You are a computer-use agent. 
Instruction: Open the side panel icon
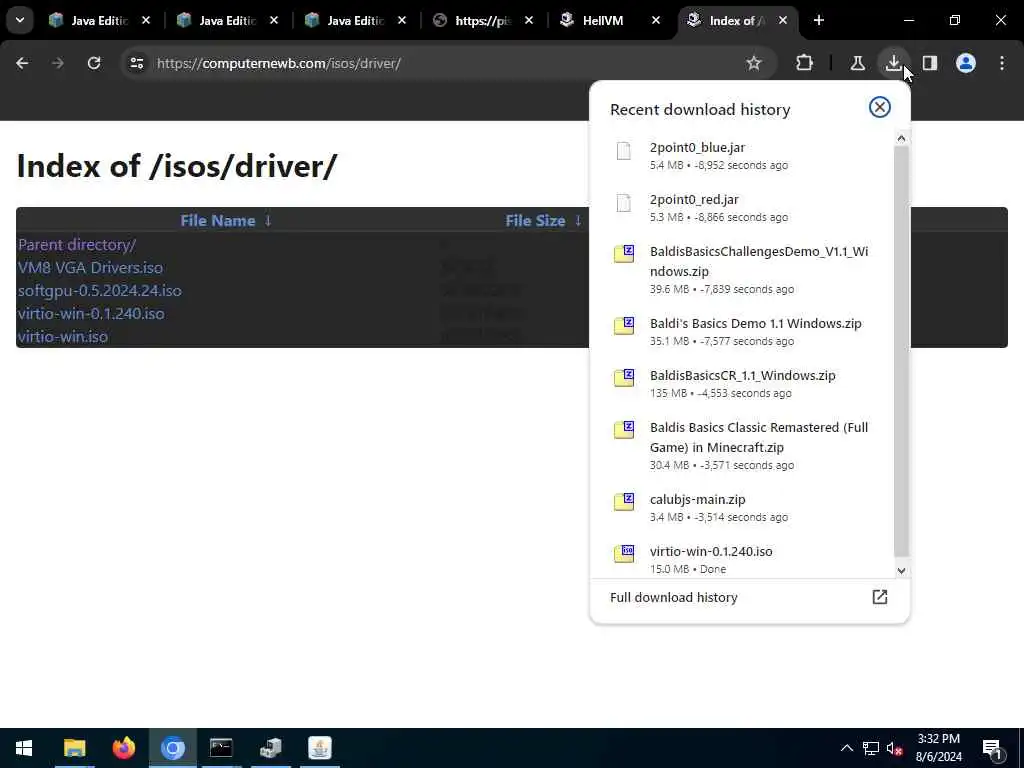(x=929, y=63)
